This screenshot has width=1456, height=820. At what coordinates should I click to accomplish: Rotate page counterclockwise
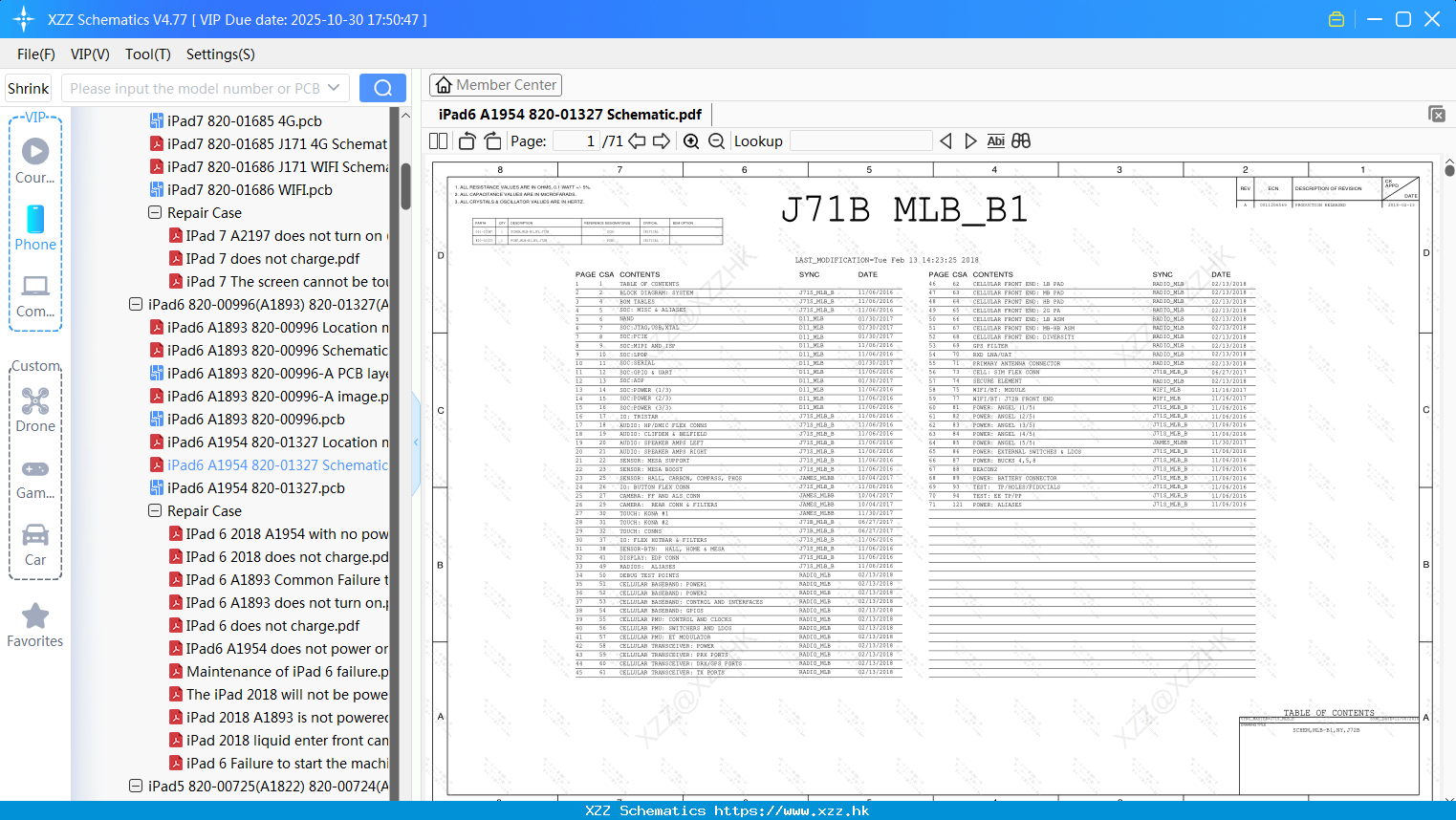pyautogui.click(x=467, y=141)
